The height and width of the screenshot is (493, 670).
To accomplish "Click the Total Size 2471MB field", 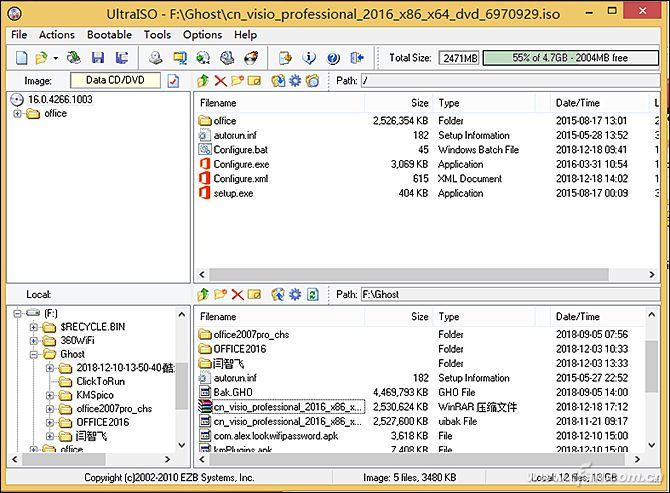I will [459, 58].
